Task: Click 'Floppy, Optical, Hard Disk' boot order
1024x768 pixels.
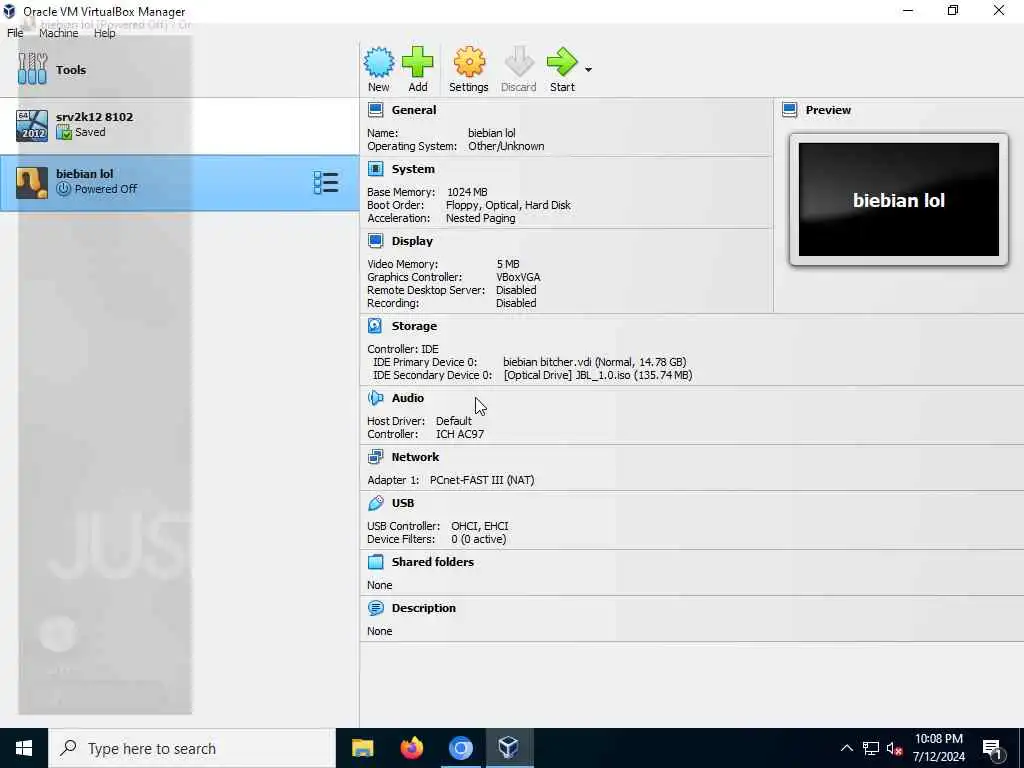Action: (508, 205)
